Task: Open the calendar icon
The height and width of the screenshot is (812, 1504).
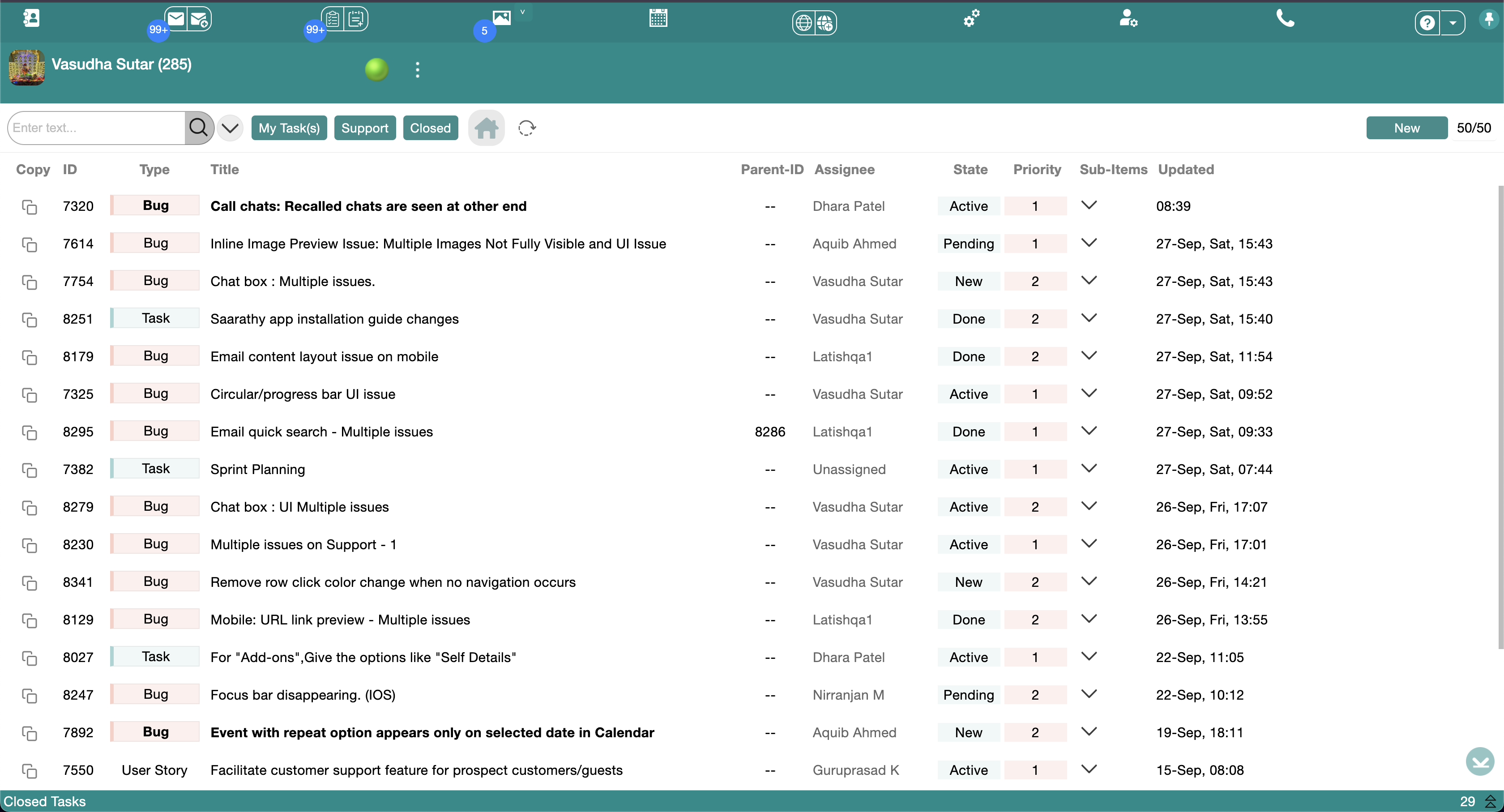Action: click(x=658, y=18)
